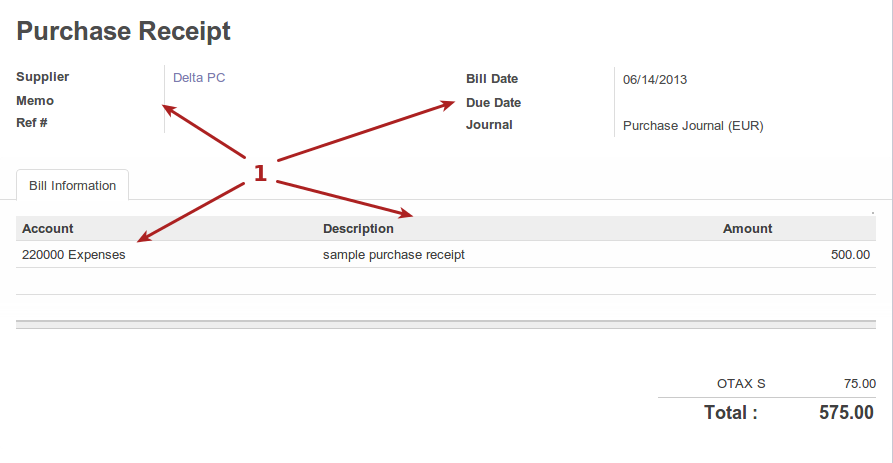Click the OTAX S tax label
Image resolution: width=893 pixels, height=463 pixels.
(741, 383)
